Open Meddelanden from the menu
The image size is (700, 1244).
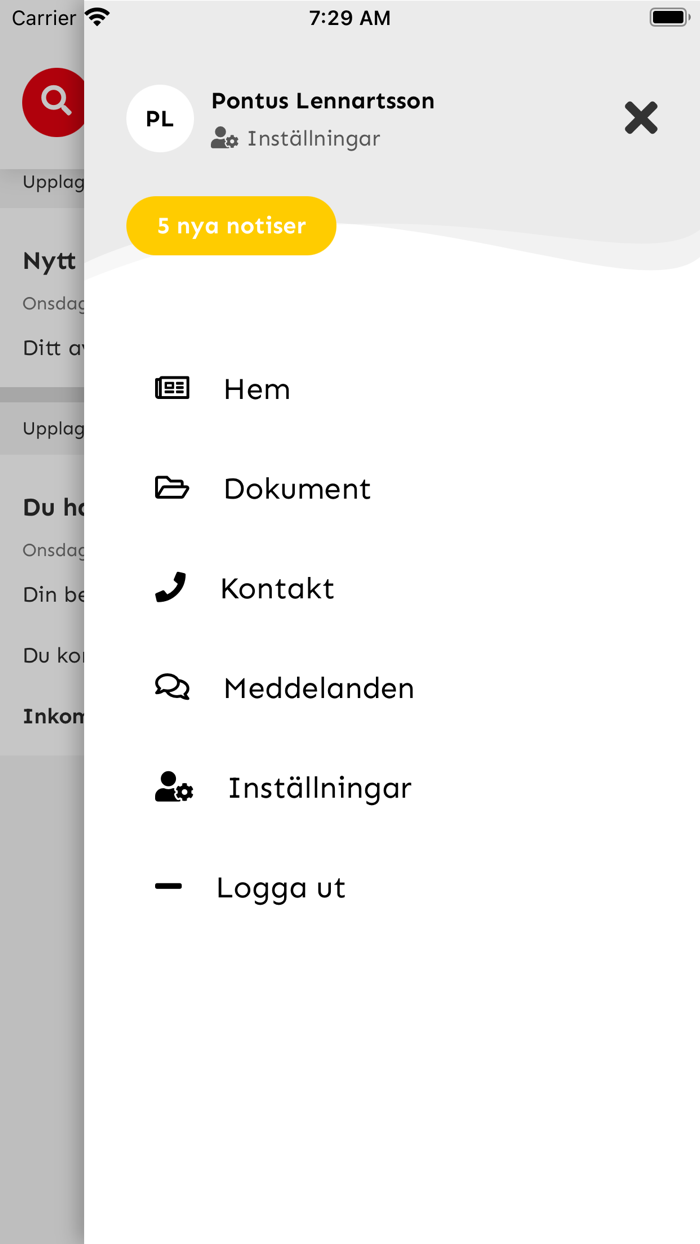click(319, 688)
